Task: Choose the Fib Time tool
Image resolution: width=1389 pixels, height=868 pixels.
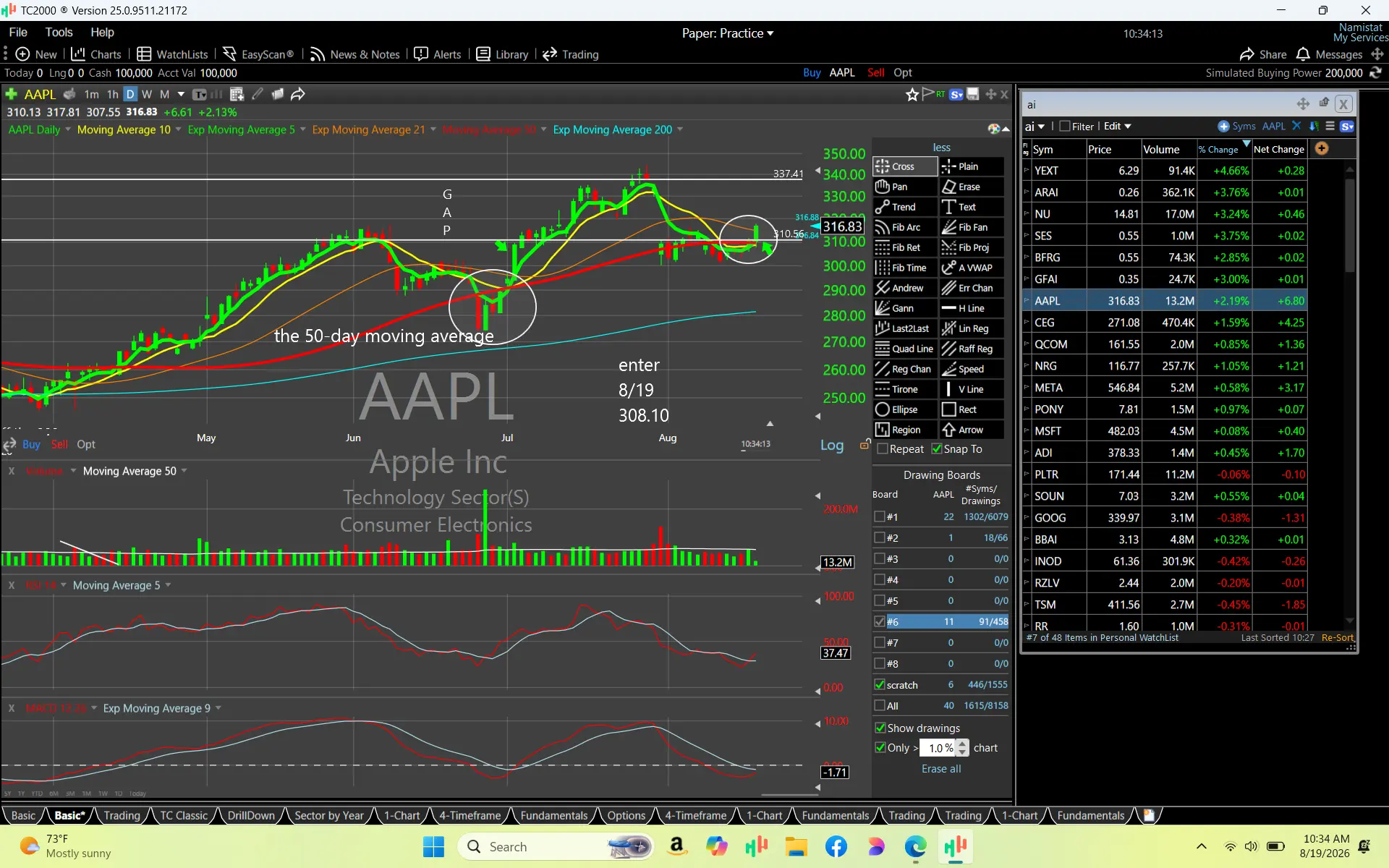Action: coord(905,268)
